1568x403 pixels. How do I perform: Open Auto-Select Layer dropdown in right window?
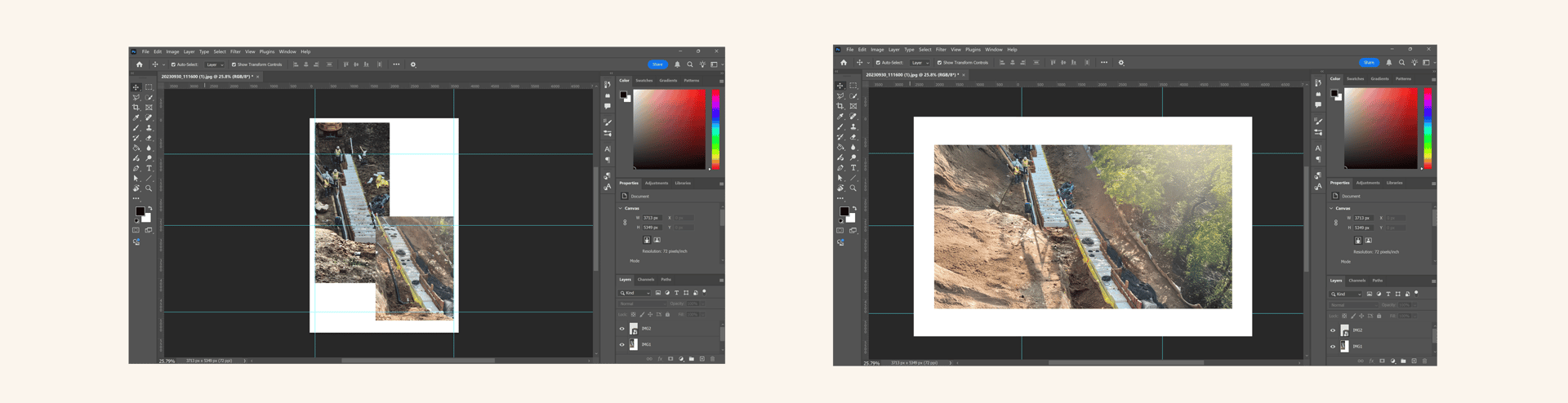pos(920,63)
